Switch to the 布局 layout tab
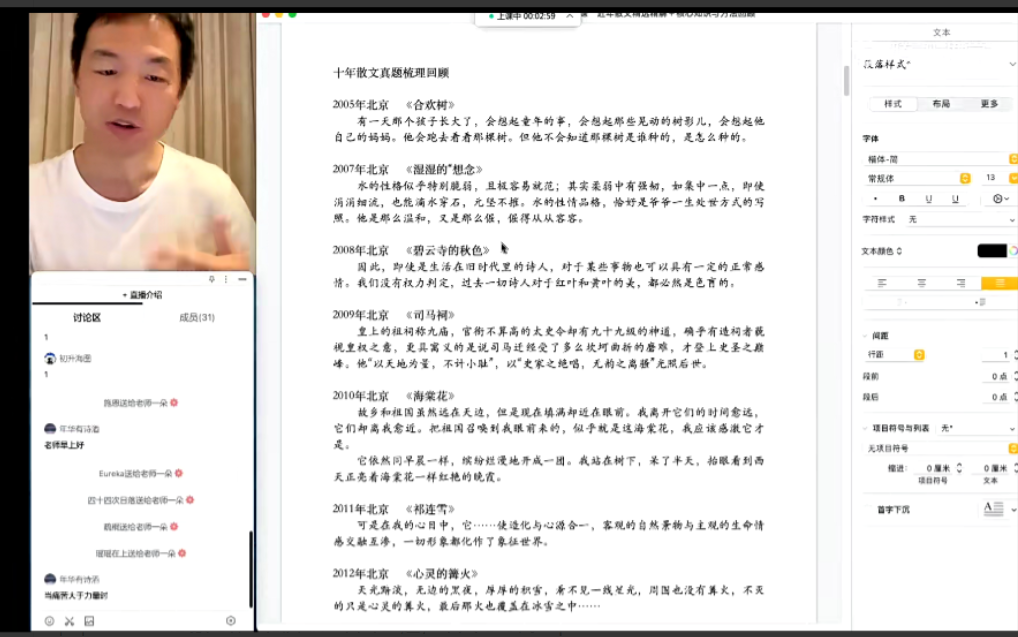 941,104
